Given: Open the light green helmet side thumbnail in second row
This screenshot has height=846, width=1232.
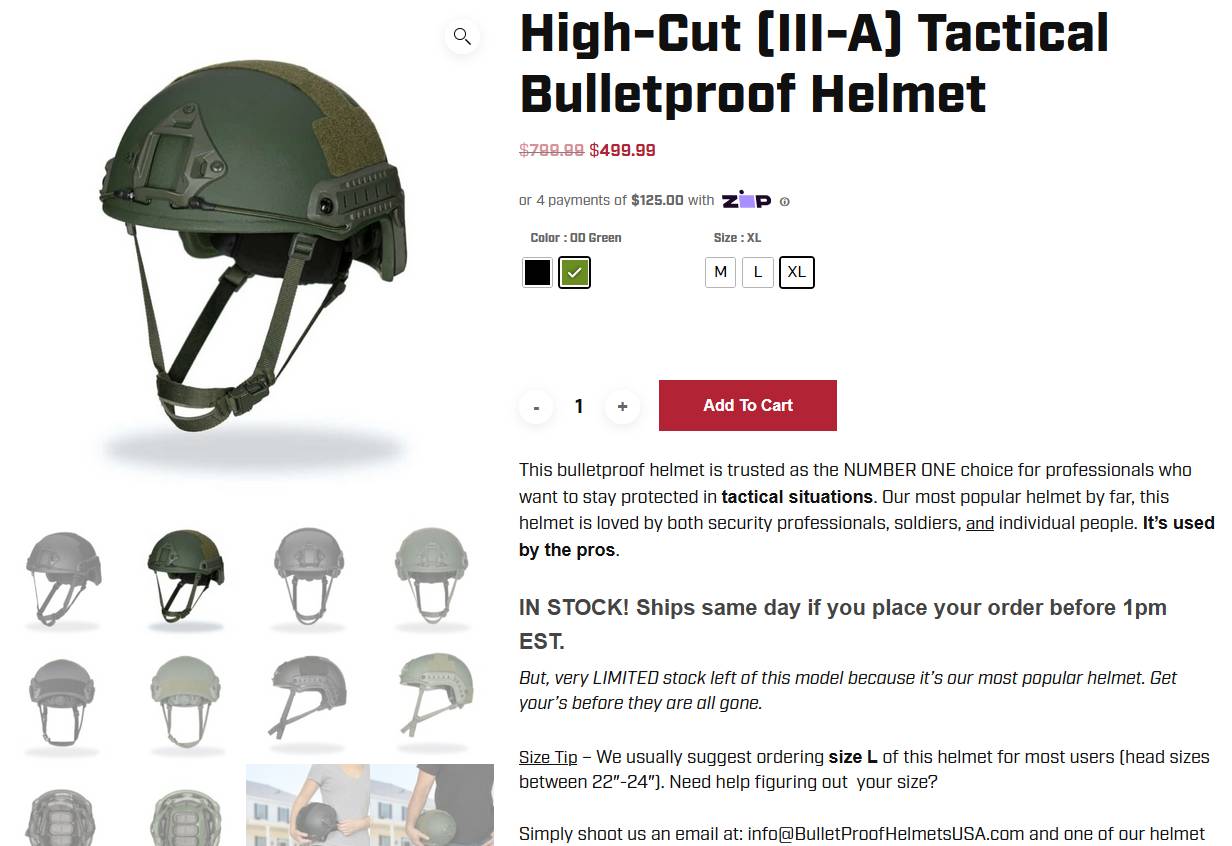Looking at the screenshot, I should point(432,698).
